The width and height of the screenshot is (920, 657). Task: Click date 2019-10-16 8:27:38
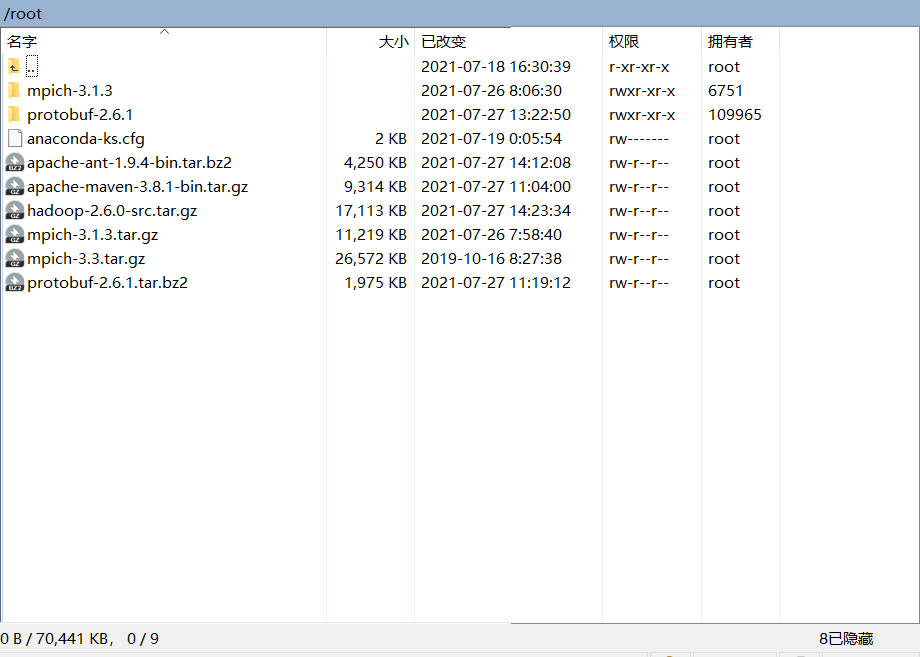(x=492, y=259)
